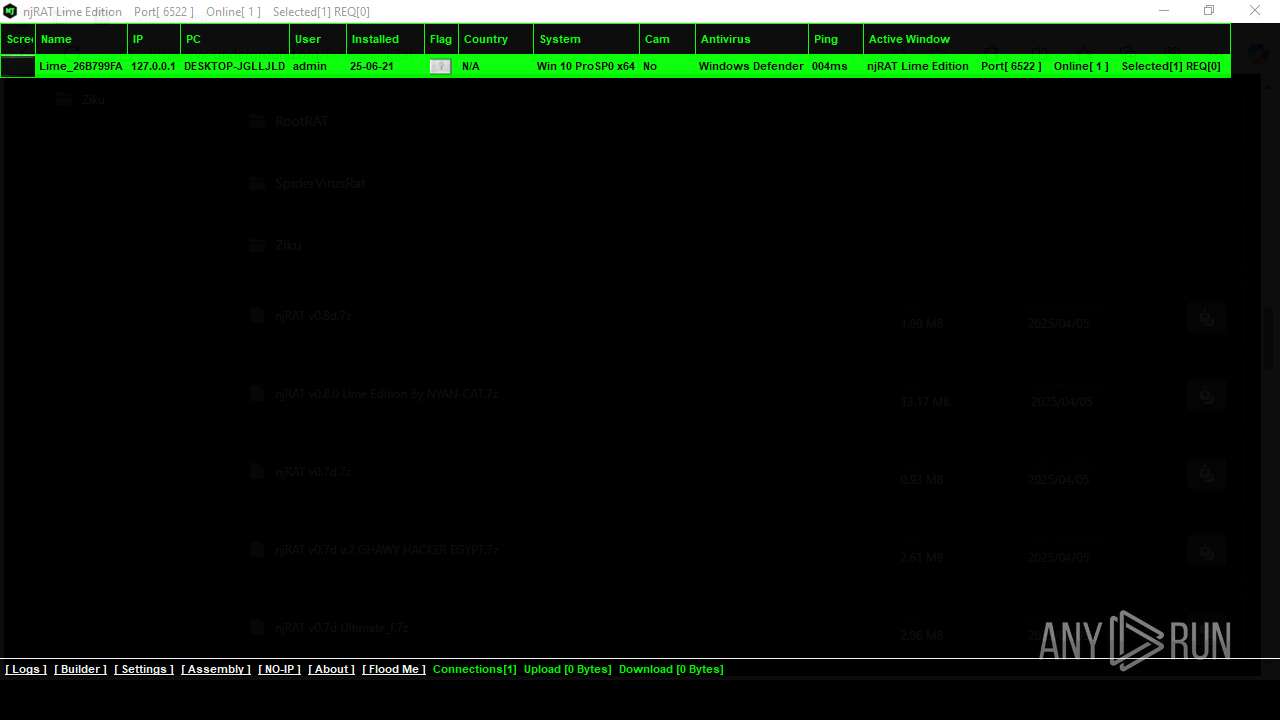1280x720 pixels.
Task: Click the Upload [0 Bytes] status text
Action: 567,669
